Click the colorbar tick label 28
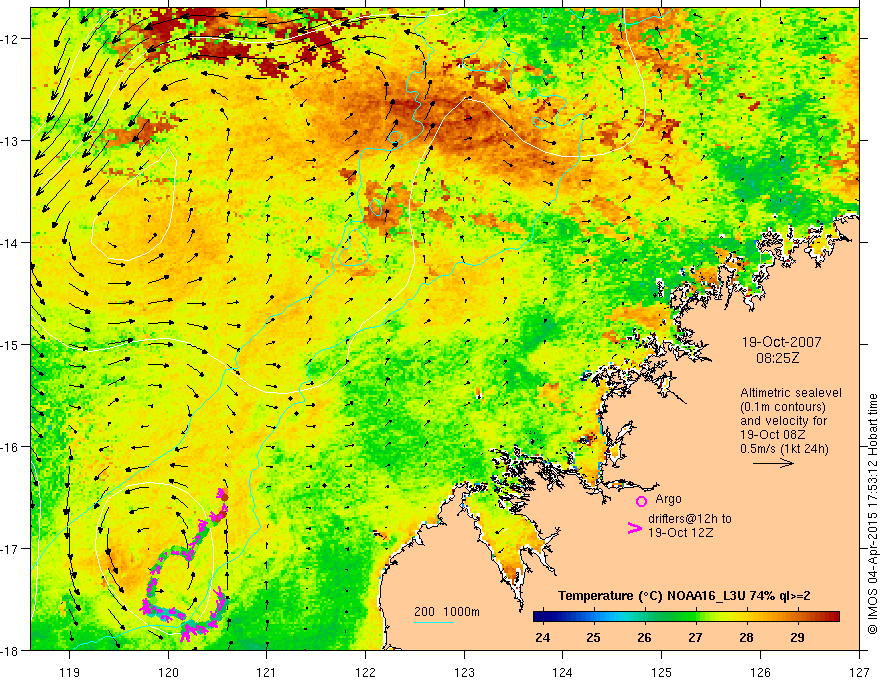 click(x=746, y=638)
